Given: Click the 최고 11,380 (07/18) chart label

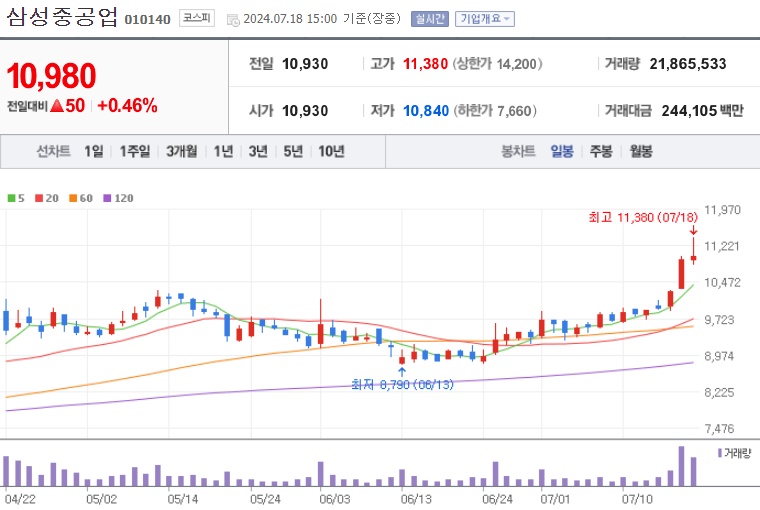Looking at the screenshot, I should coord(643,217).
